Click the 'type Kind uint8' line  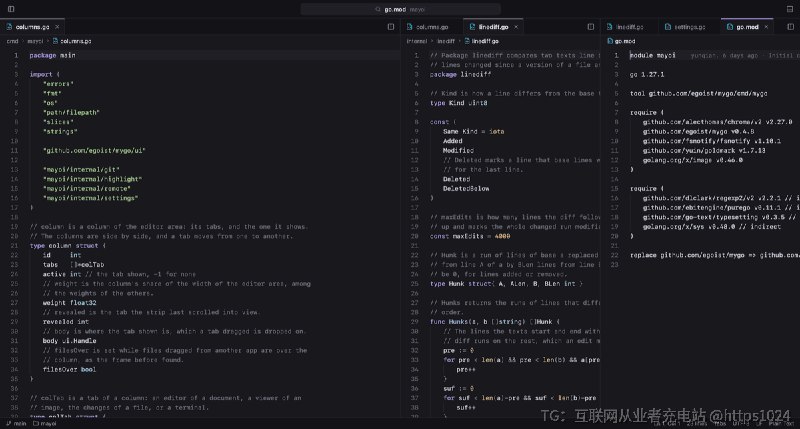coord(459,103)
